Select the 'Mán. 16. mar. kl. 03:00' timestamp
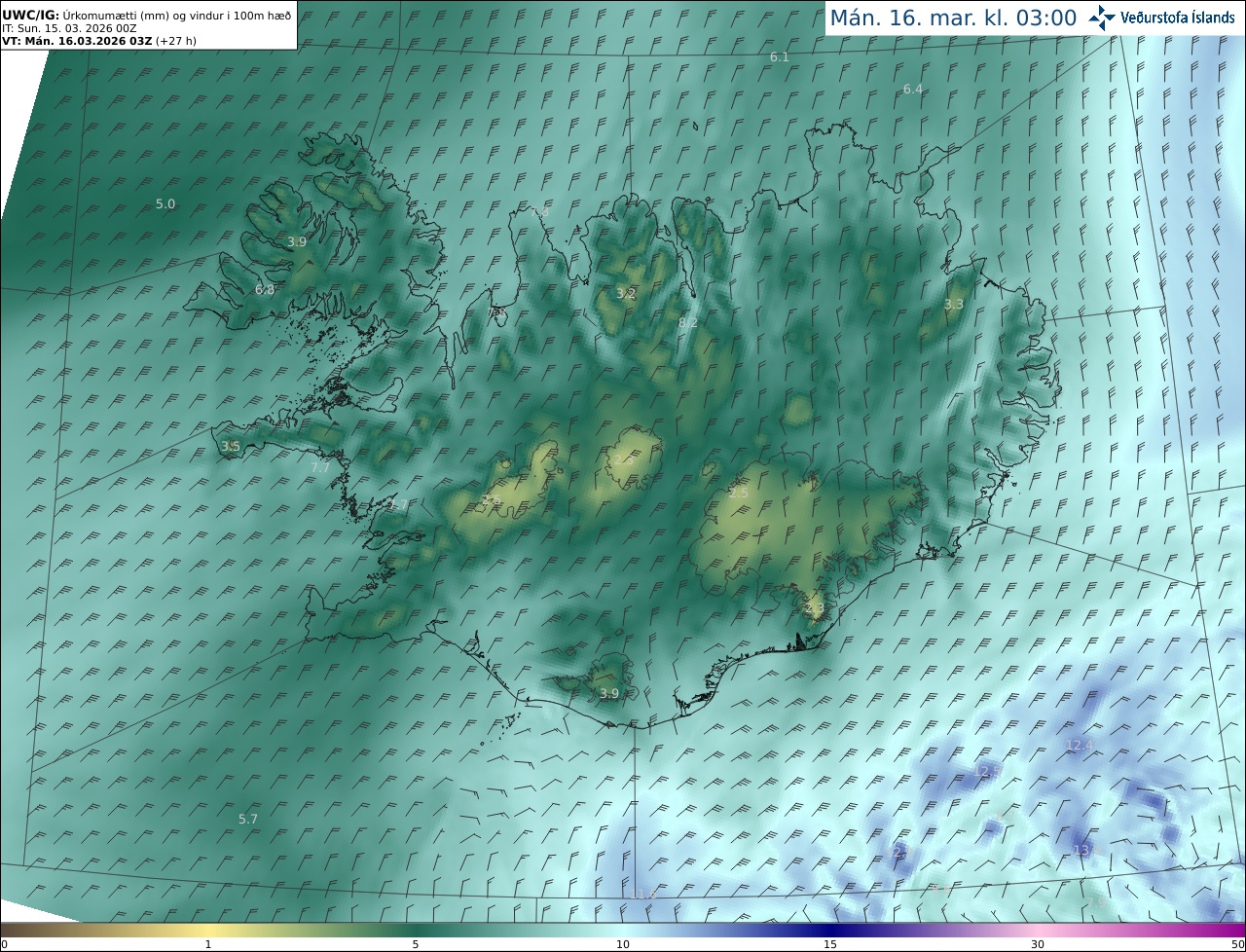Viewport: 1246px width, 952px height. click(x=953, y=18)
